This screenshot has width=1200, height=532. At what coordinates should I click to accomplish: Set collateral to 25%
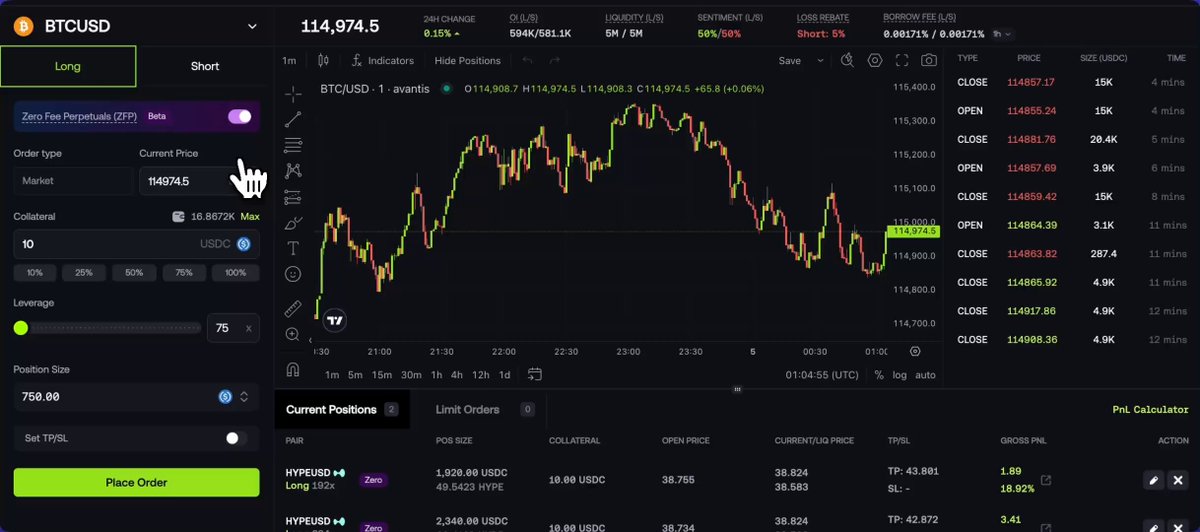coord(84,273)
